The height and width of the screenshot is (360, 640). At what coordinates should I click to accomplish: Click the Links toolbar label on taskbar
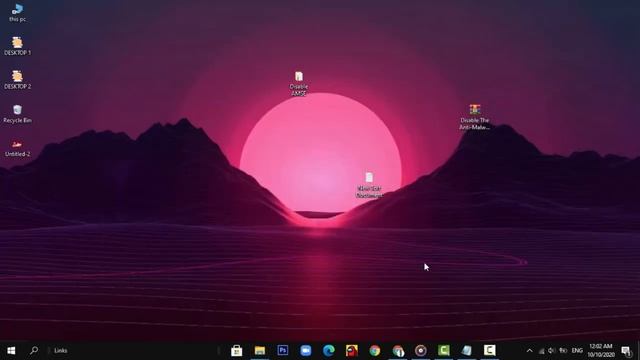(x=60, y=351)
